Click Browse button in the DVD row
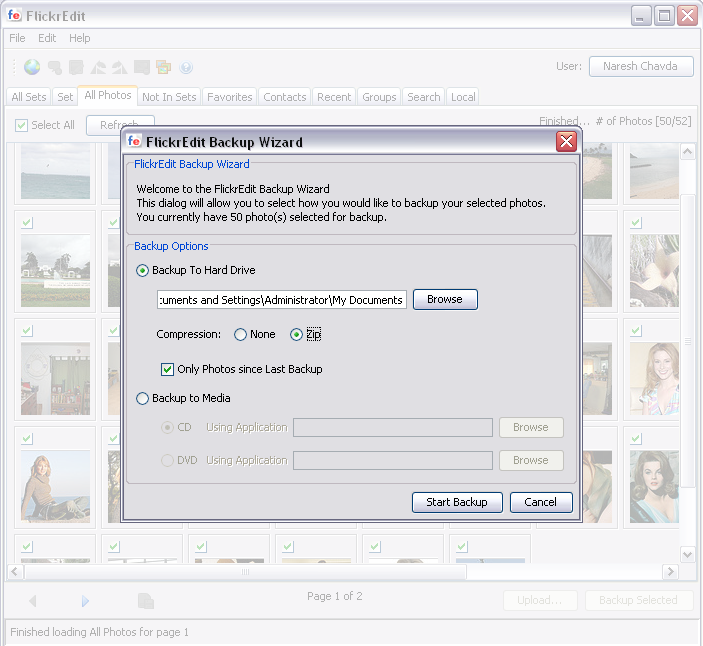 point(531,460)
